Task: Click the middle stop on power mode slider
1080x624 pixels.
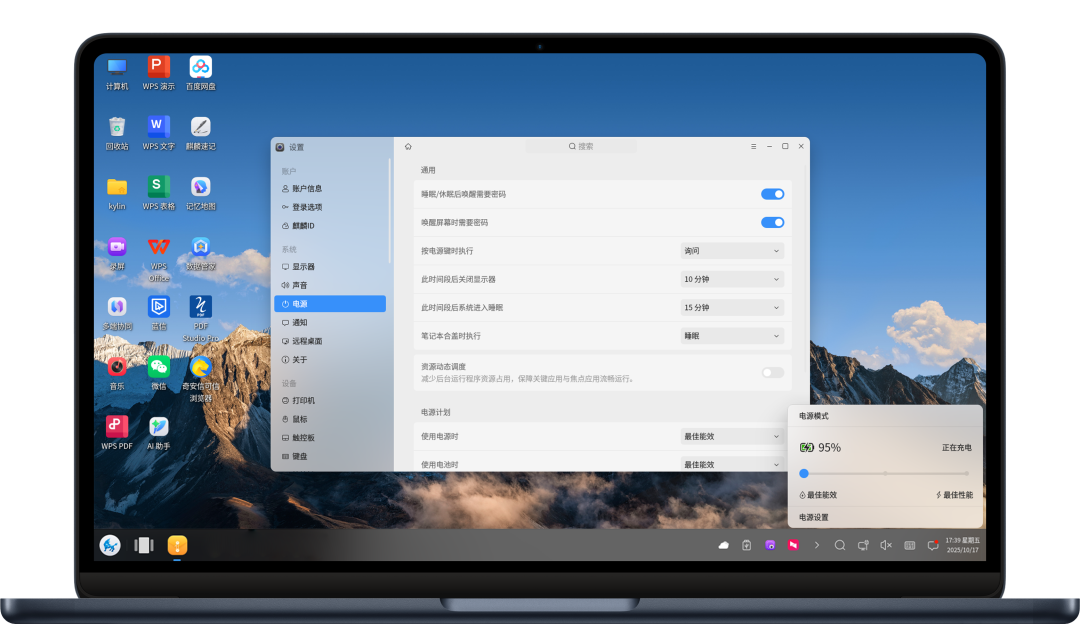Action: (885, 473)
